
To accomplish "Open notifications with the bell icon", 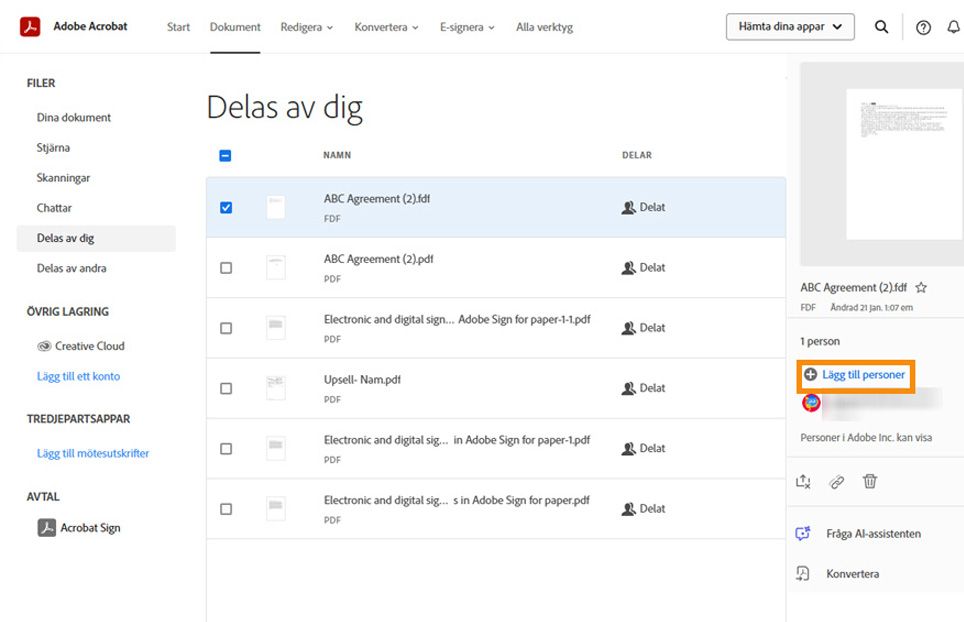I will 953,27.
